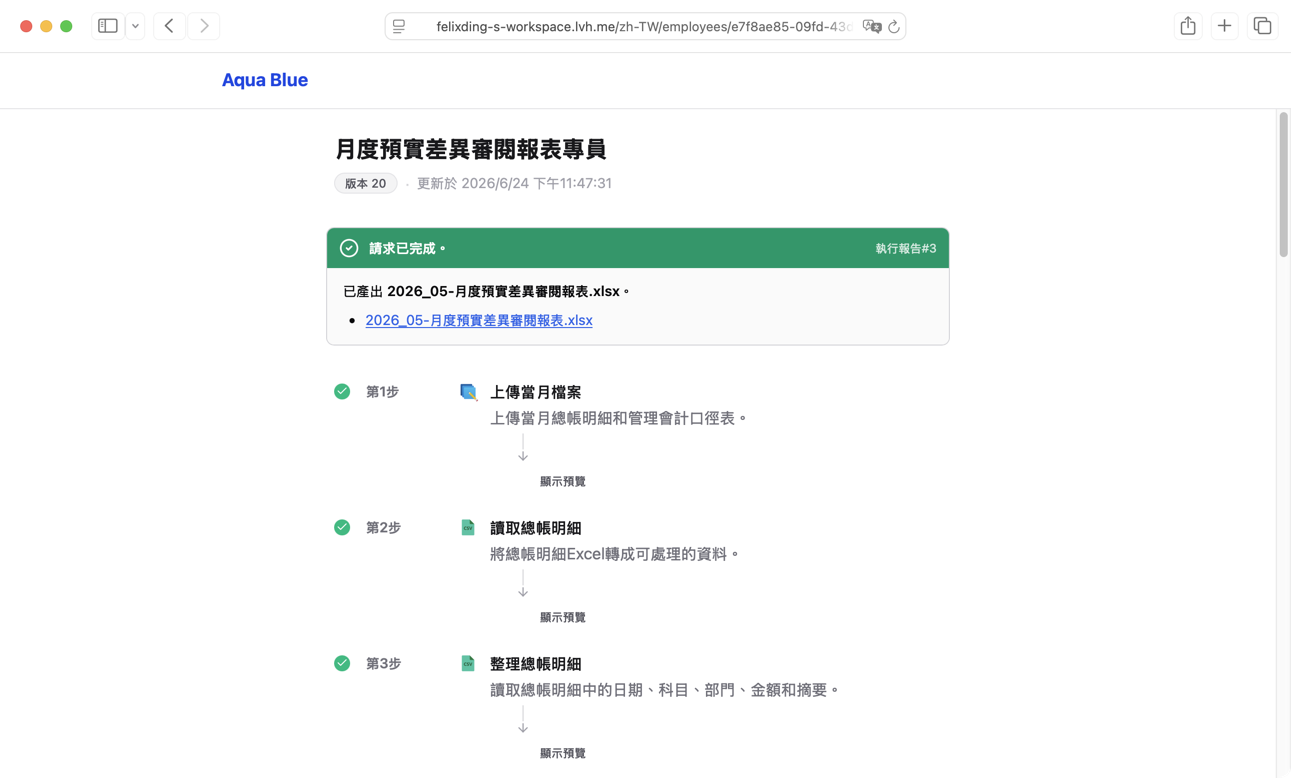Image resolution: width=1291 pixels, height=778 pixels.
Task: Select the 整理總帳明細 step title
Action: [x=535, y=664]
